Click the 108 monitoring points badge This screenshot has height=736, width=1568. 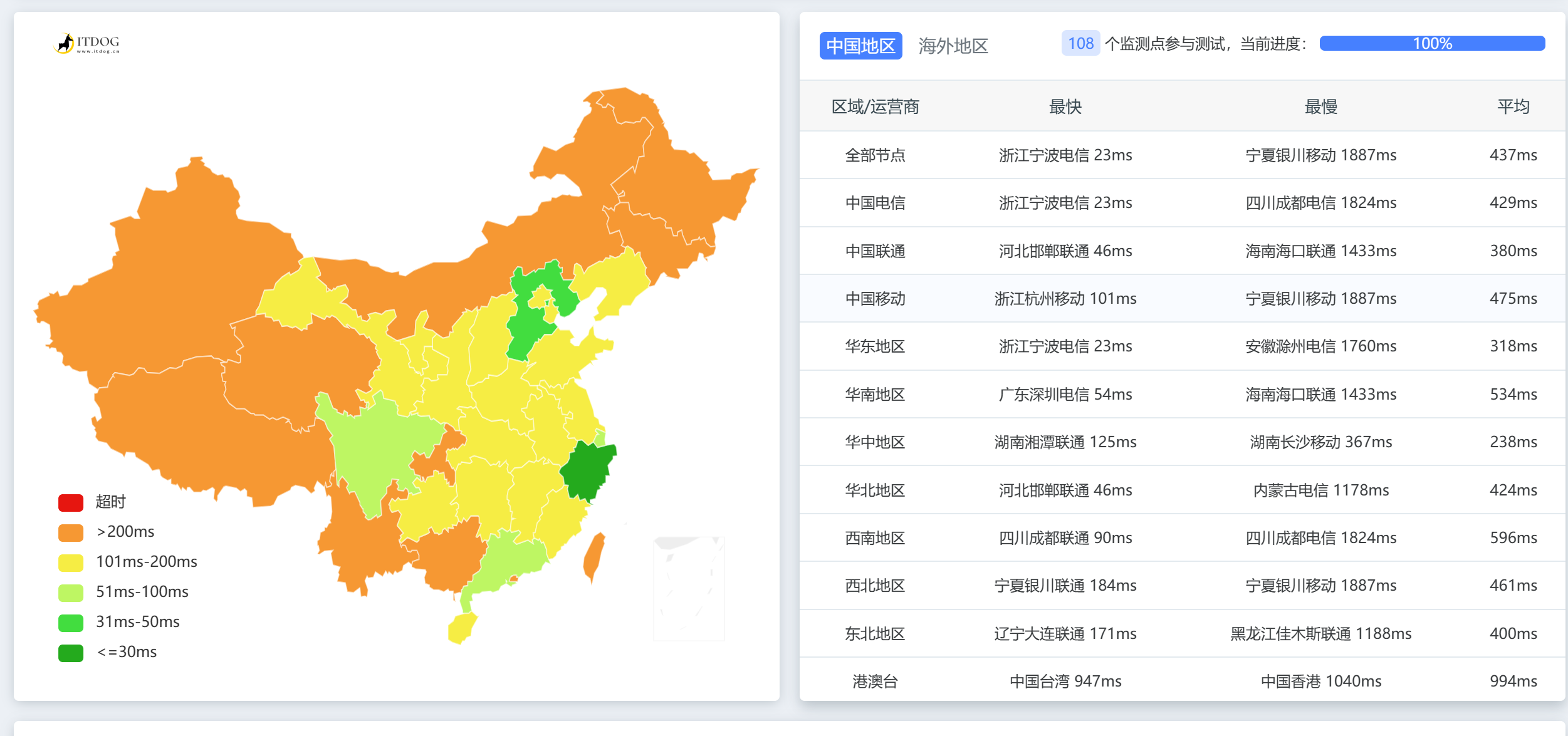(x=1080, y=43)
